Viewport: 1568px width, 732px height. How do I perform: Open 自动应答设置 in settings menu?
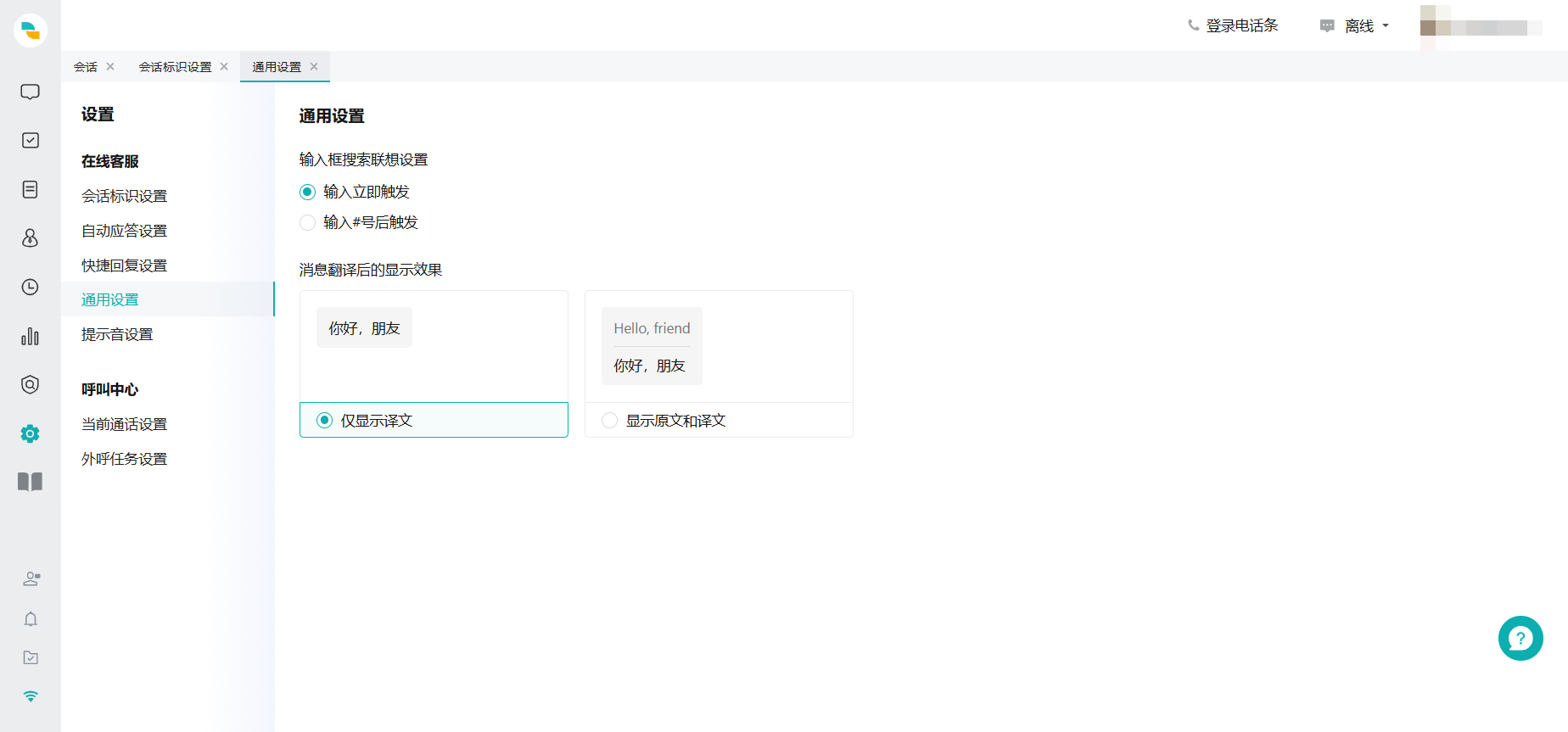[124, 231]
